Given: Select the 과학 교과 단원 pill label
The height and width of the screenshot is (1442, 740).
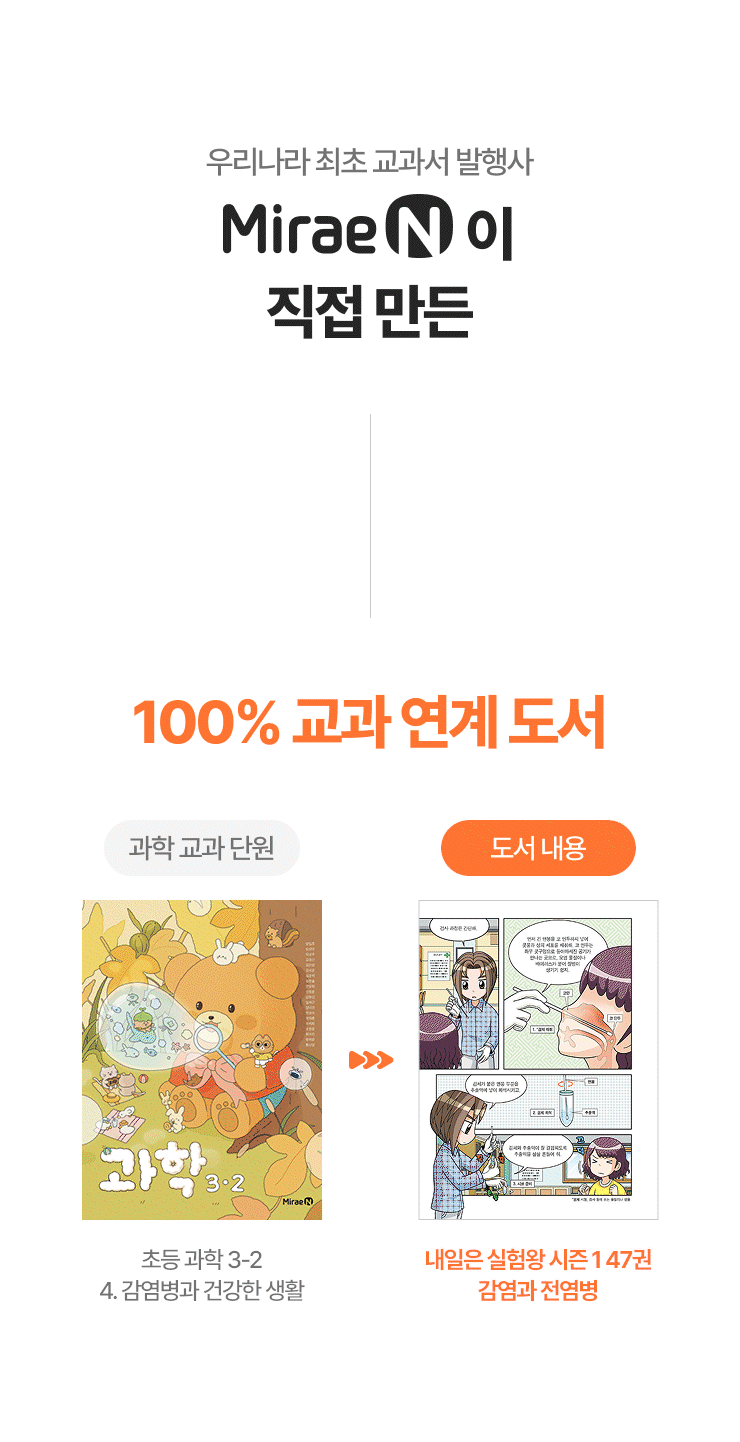Looking at the screenshot, I should pyautogui.click(x=201, y=848).
